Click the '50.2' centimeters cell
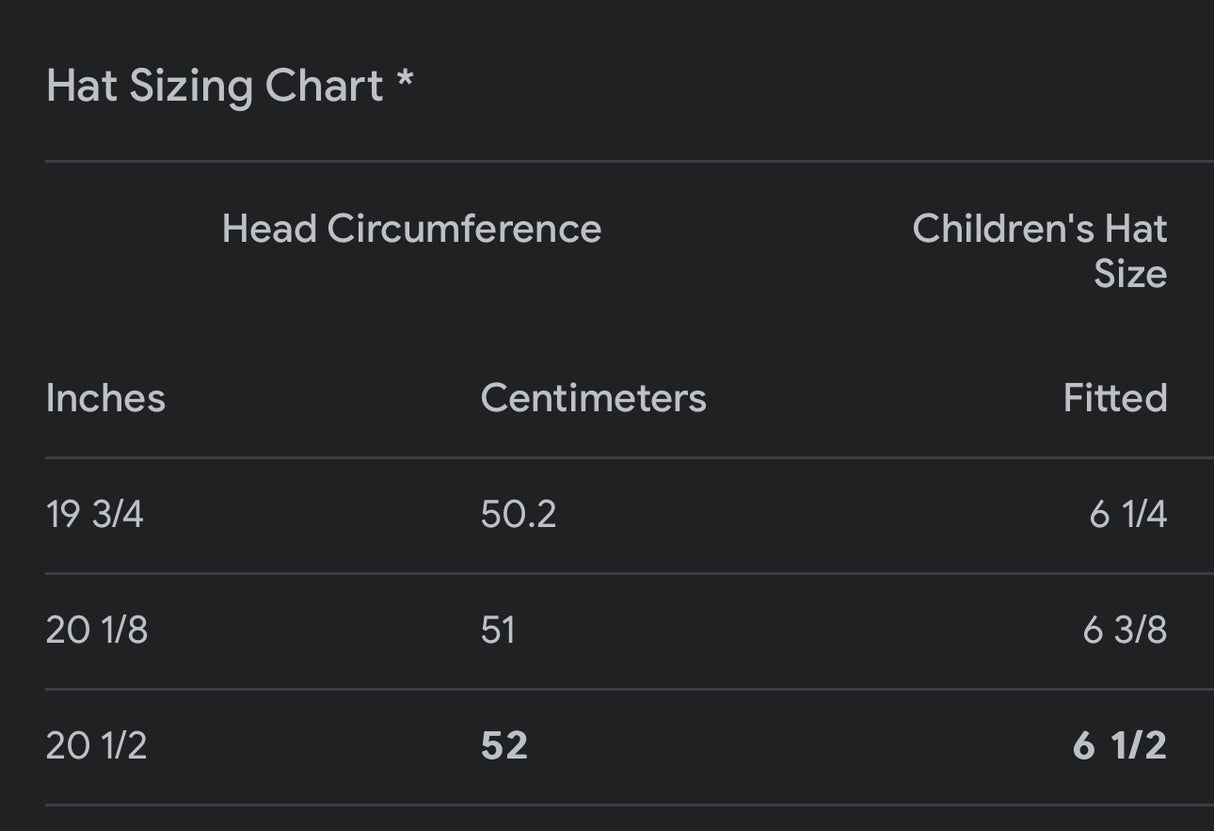This screenshot has height=831, width=1214. pos(518,514)
